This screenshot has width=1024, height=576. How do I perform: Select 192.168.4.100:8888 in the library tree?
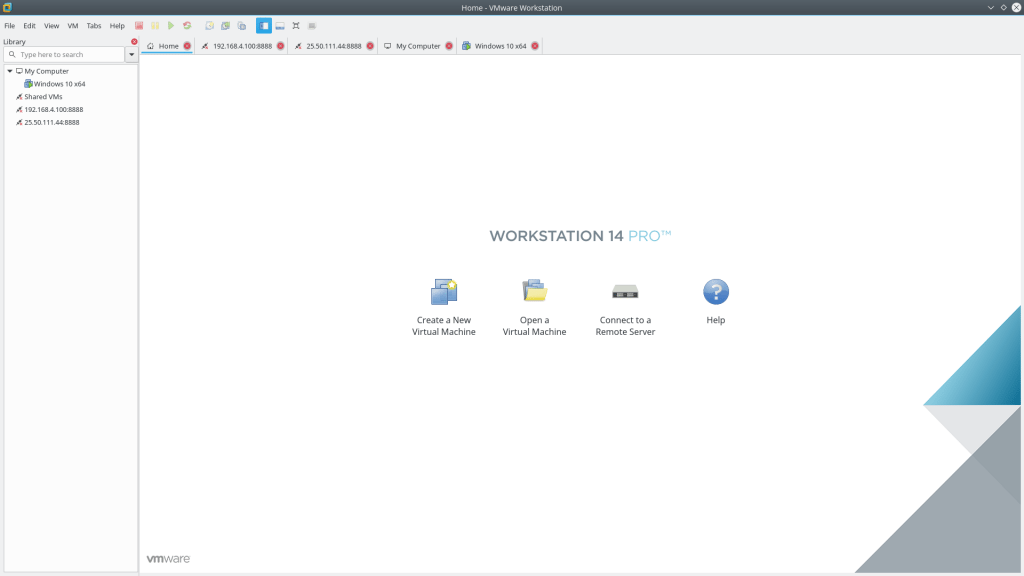click(x=54, y=110)
